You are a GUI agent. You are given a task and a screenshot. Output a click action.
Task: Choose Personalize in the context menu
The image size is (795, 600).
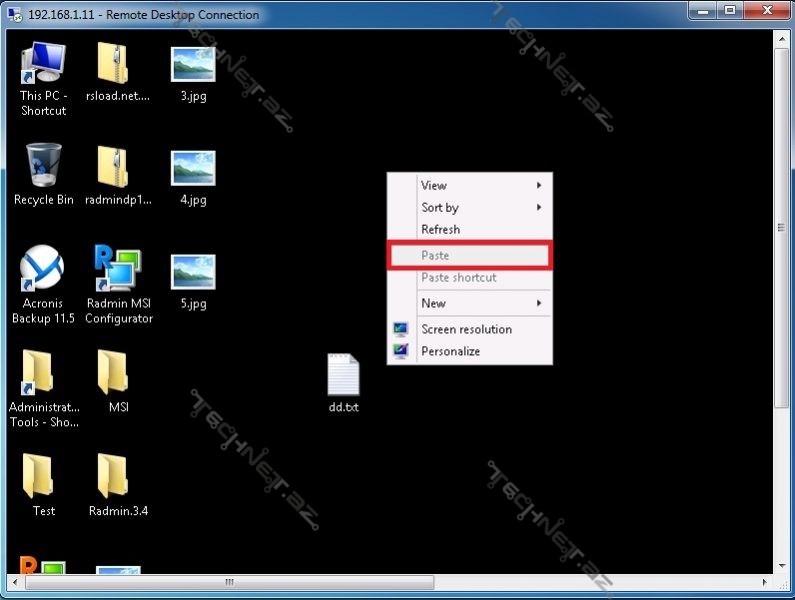tap(450, 351)
